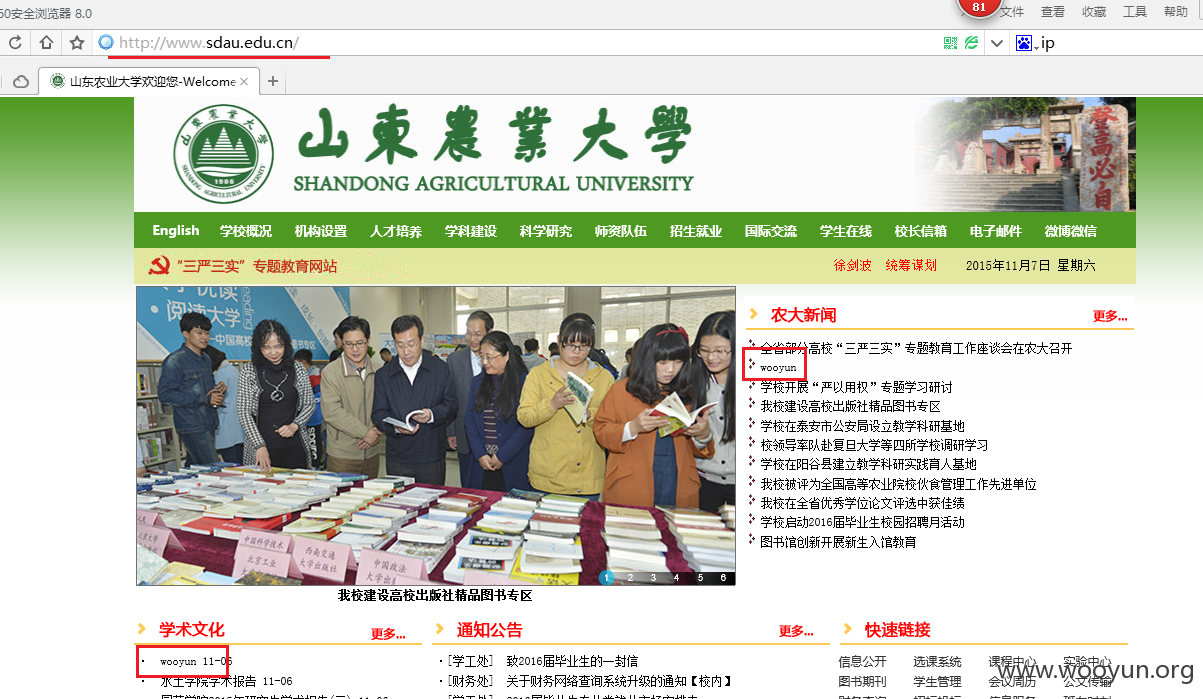Open 学校概况 in the navigation bar
The image size is (1203, 699).
246,231
